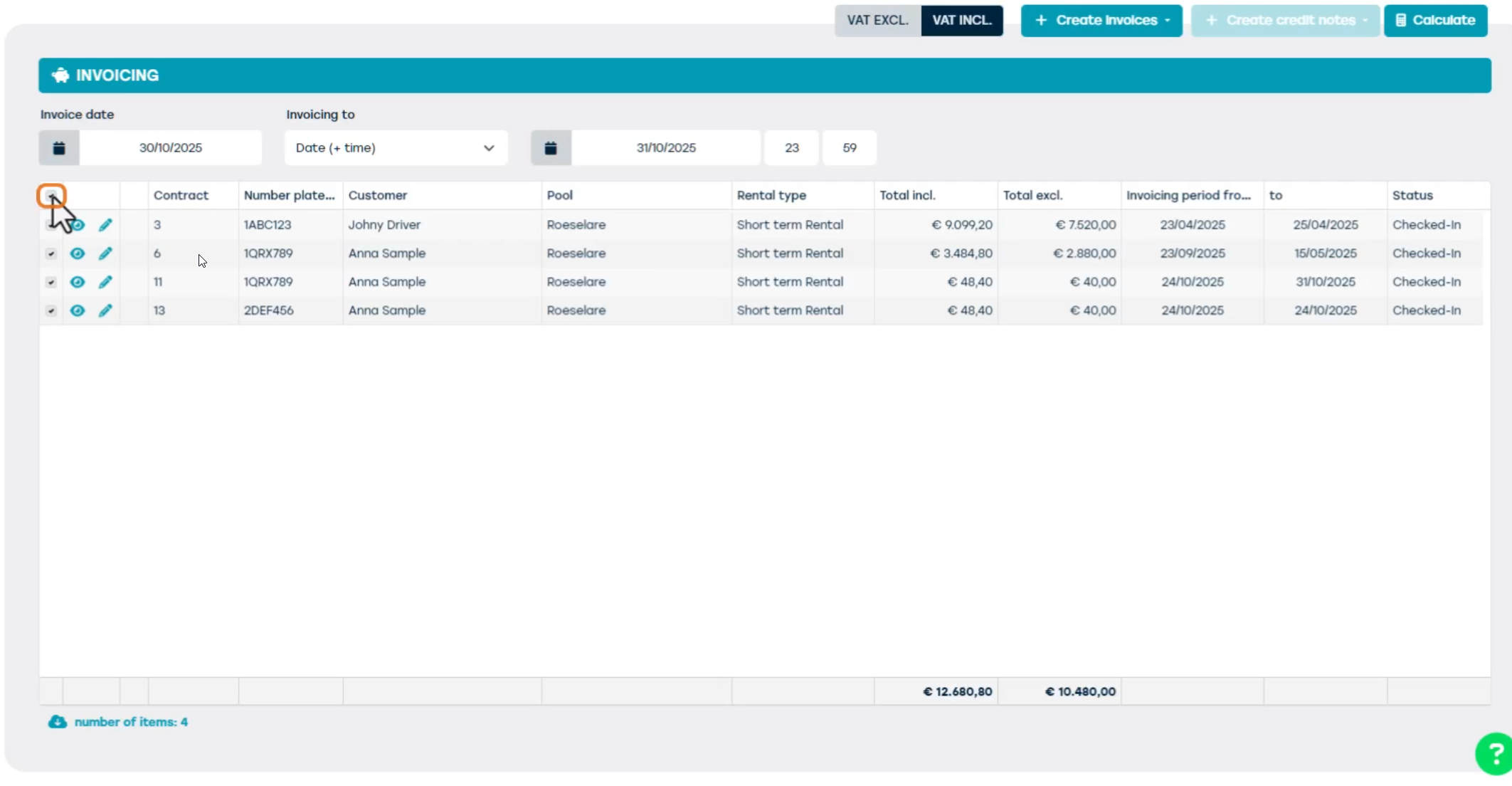1512x786 pixels.
Task: Click the Calculate button
Action: tap(1435, 21)
